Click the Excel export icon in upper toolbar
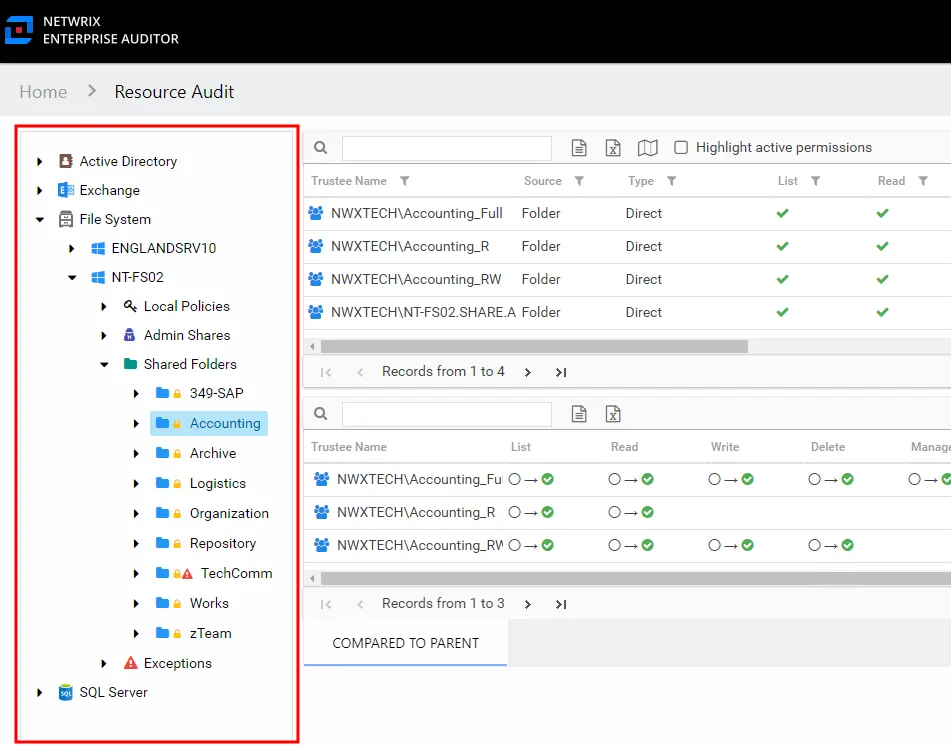 [x=613, y=147]
